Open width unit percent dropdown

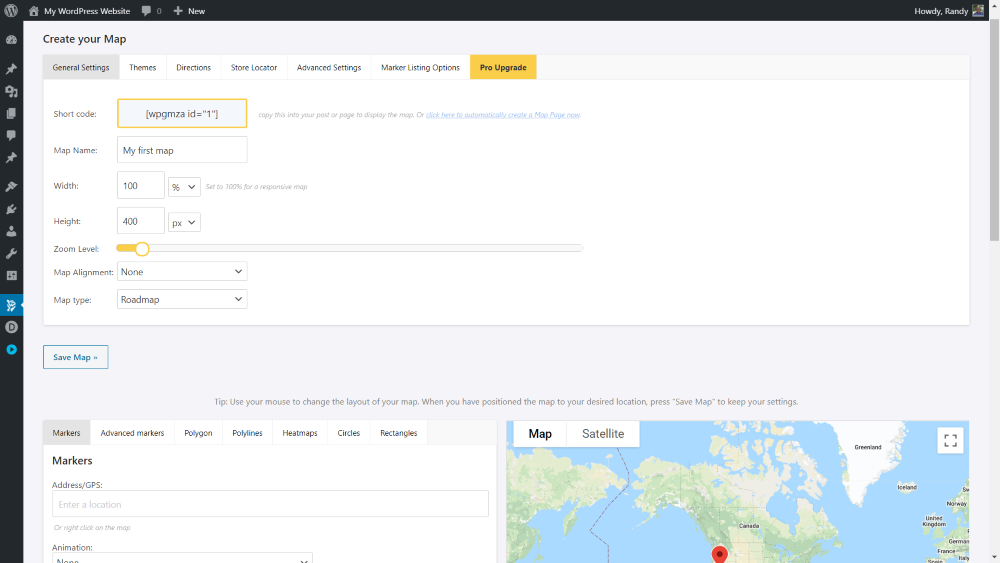(x=184, y=187)
